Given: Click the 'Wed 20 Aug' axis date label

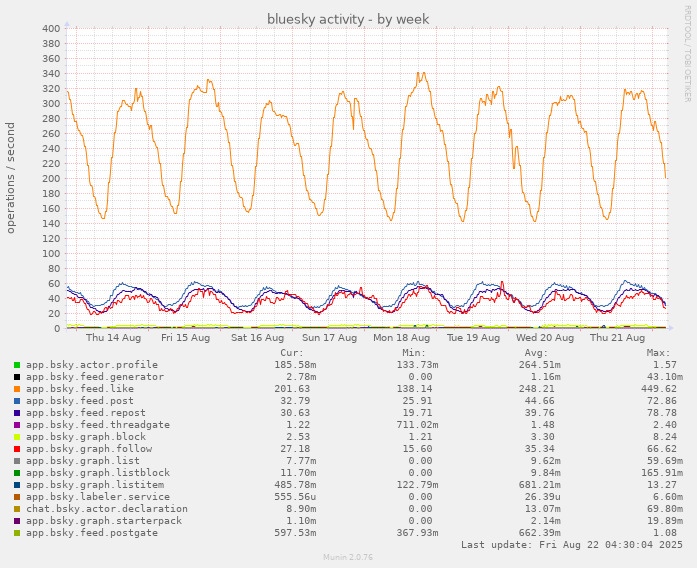Looking at the screenshot, I should coord(545,338).
